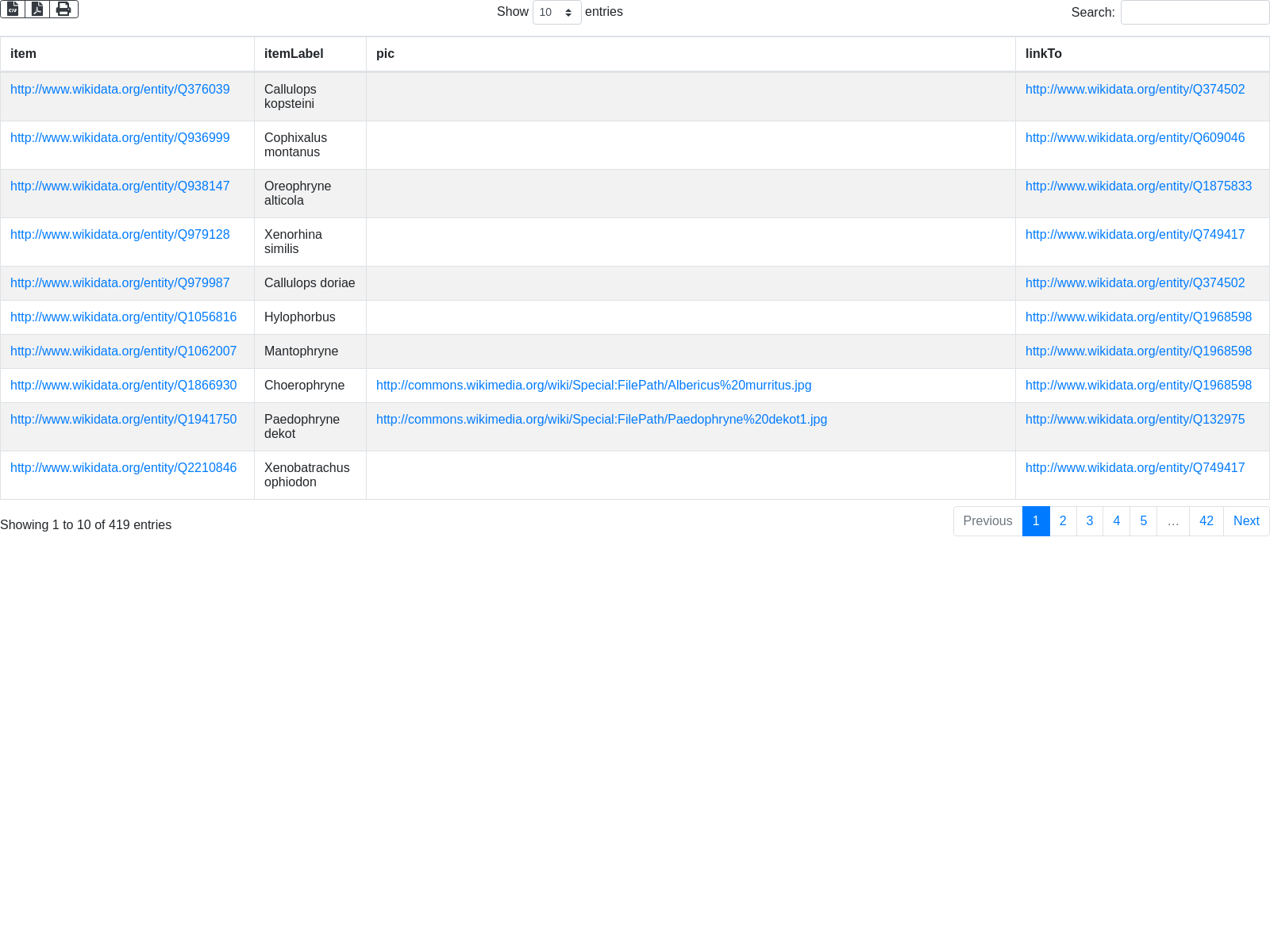Click the Next page button
1270x952 pixels.
point(1245,521)
